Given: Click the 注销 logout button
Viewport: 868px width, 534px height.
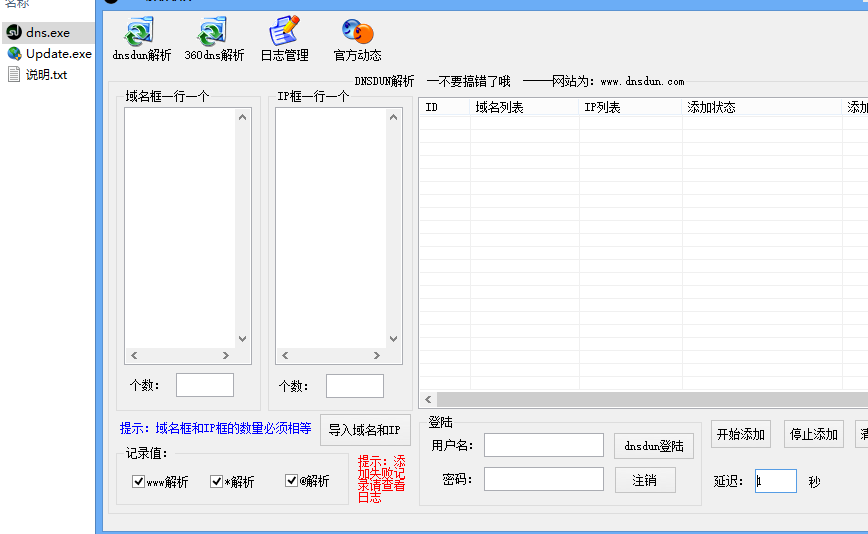Looking at the screenshot, I should [644, 481].
